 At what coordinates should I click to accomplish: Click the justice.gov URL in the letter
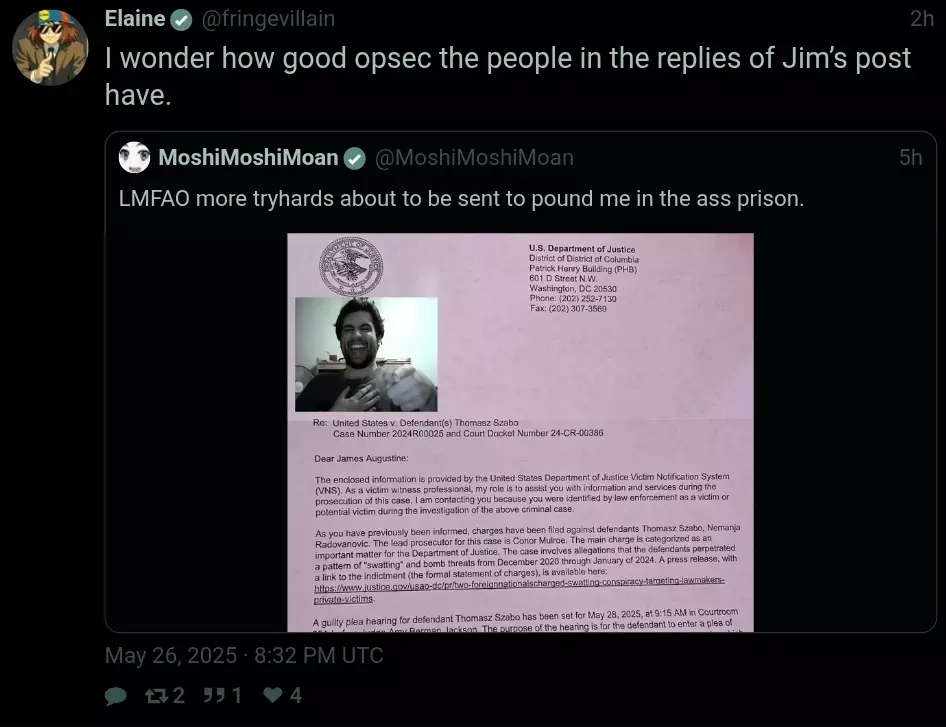(519, 589)
